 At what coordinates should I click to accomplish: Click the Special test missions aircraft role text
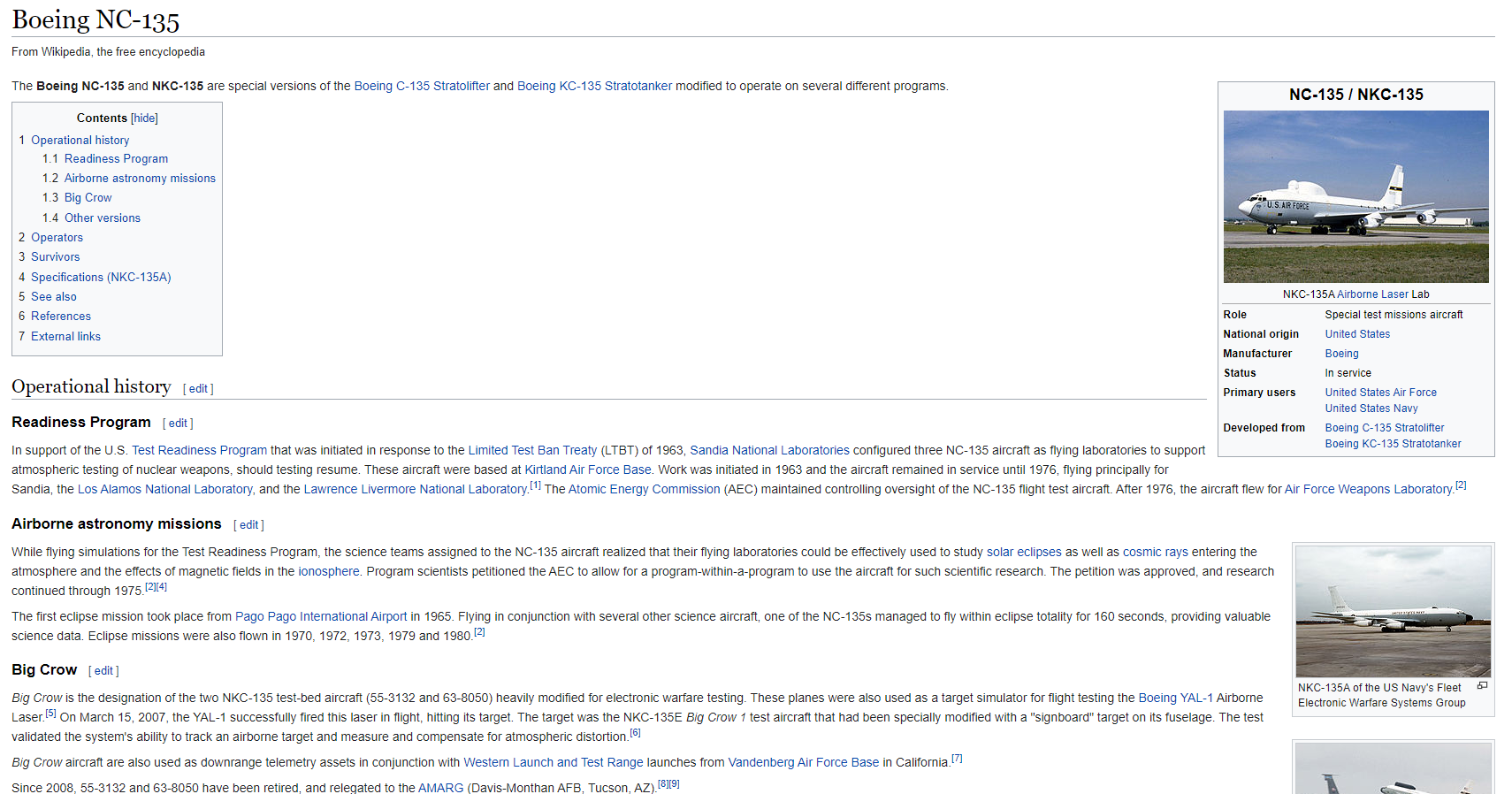[1394, 315]
